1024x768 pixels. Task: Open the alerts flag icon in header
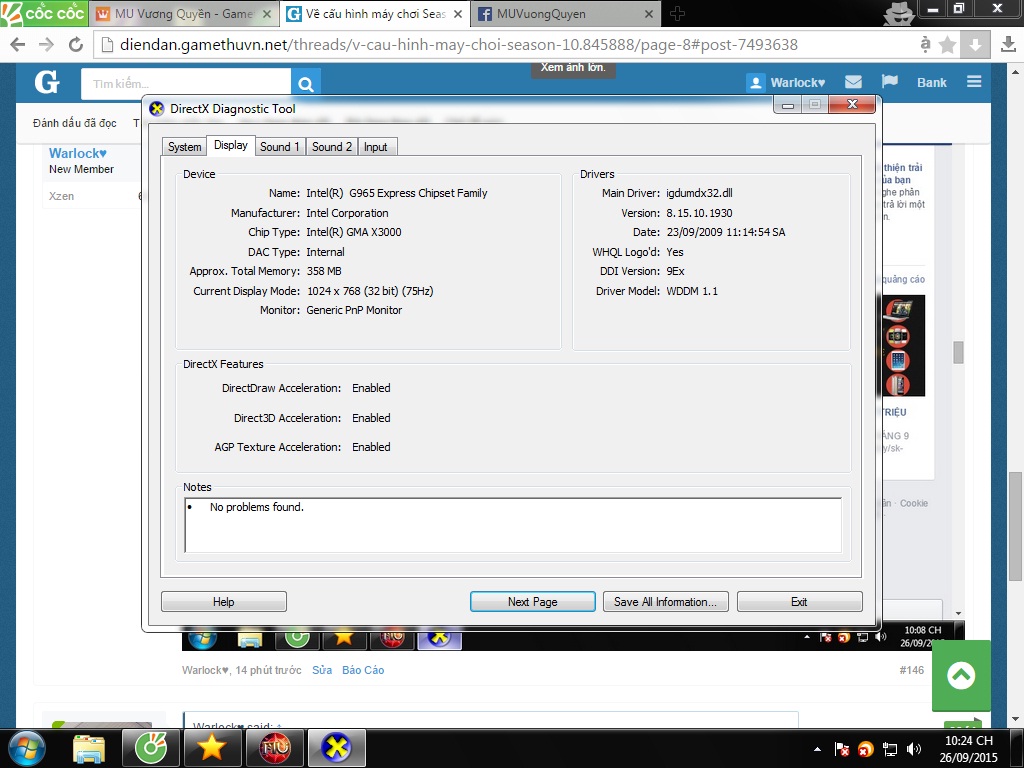coord(888,82)
